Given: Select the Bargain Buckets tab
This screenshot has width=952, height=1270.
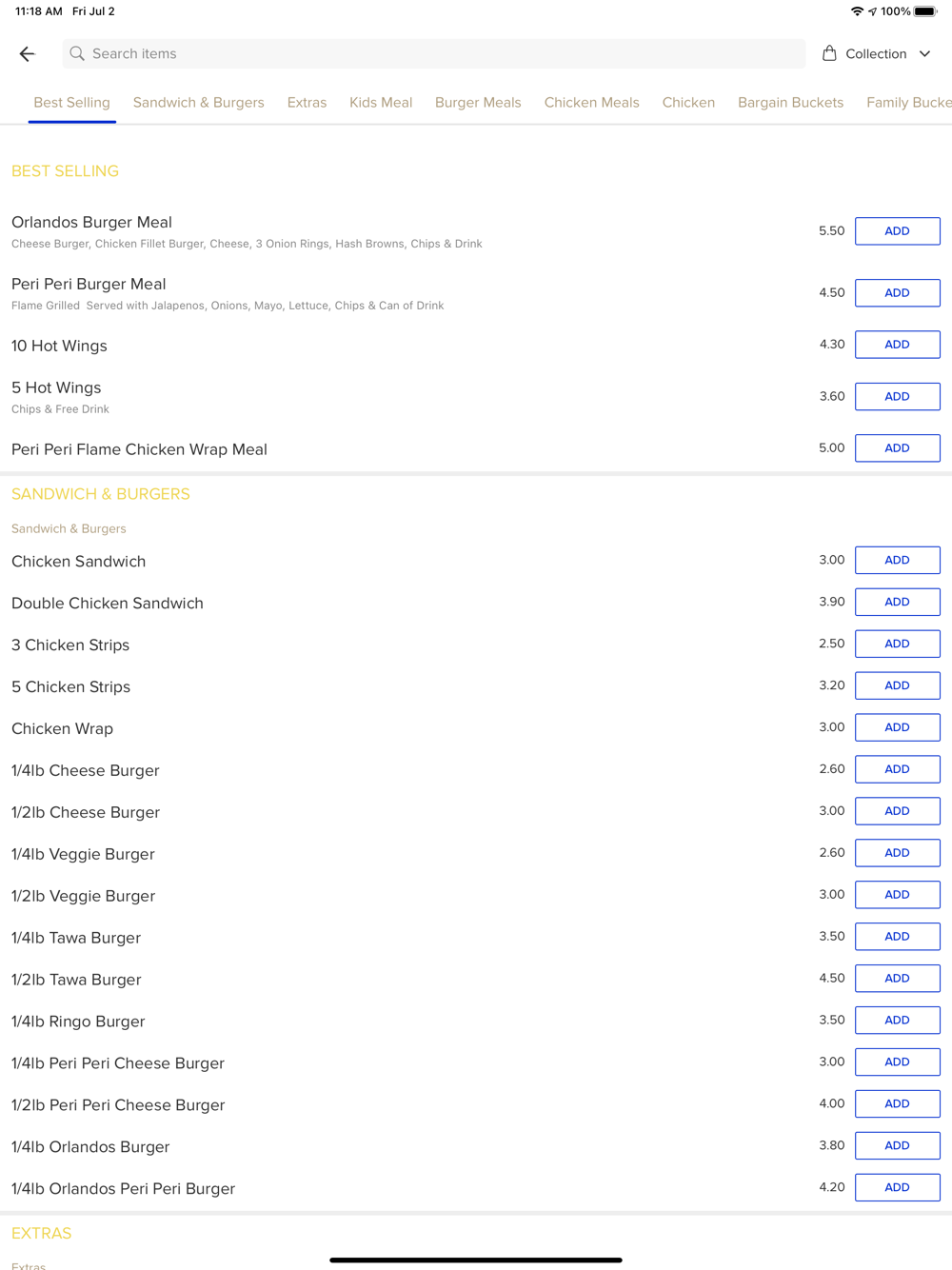Looking at the screenshot, I should (790, 103).
